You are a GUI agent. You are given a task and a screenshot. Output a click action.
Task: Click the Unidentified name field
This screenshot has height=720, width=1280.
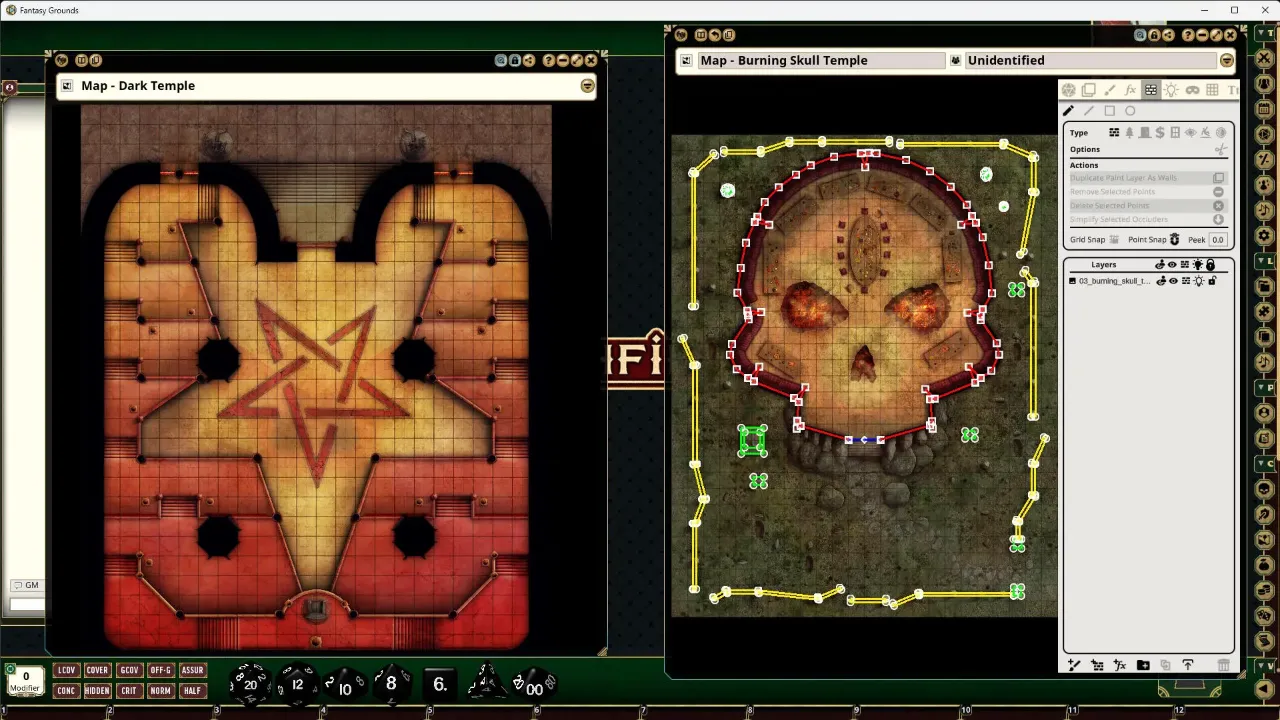[1090, 60]
